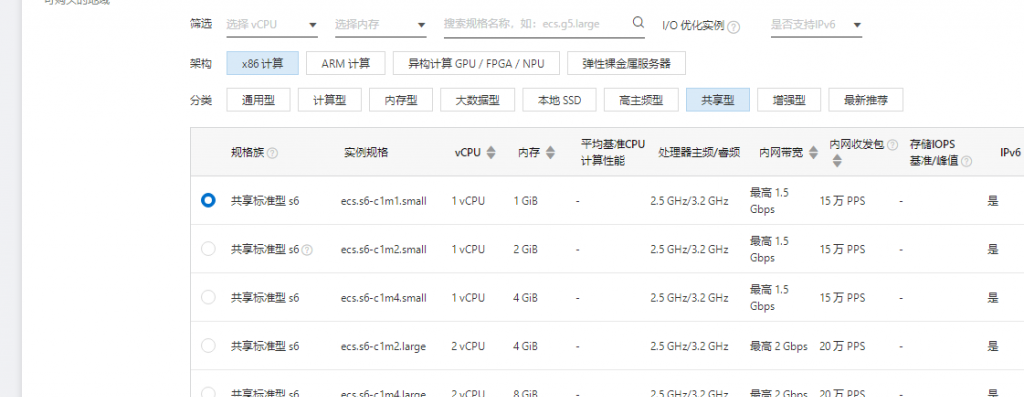Select 弹性裸金属服务器 architecture
This screenshot has width=1024, height=397.
coord(626,63)
